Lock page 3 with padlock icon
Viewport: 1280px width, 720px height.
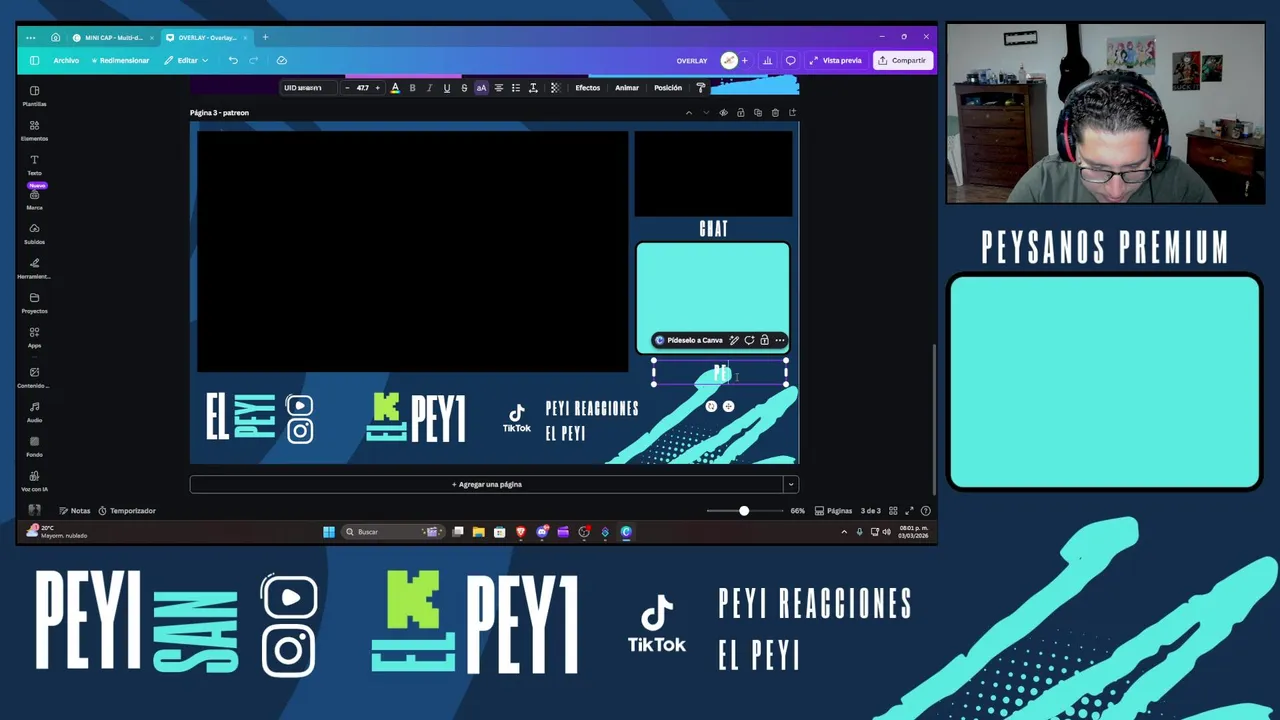741,113
